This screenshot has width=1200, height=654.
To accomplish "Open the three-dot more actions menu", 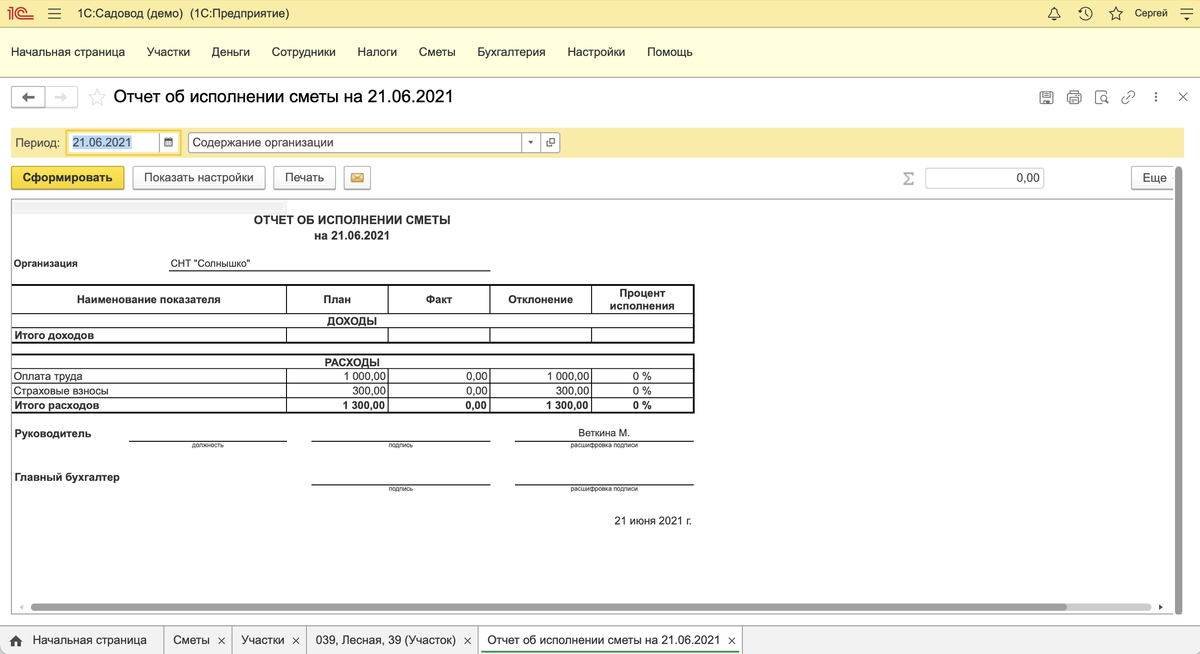I will click(1156, 97).
